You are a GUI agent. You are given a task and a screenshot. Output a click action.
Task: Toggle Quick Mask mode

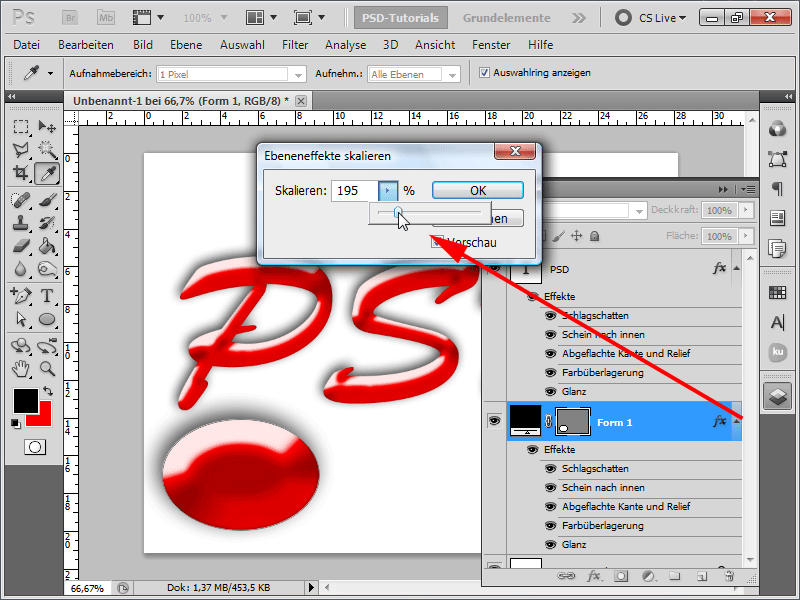[x=35, y=447]
